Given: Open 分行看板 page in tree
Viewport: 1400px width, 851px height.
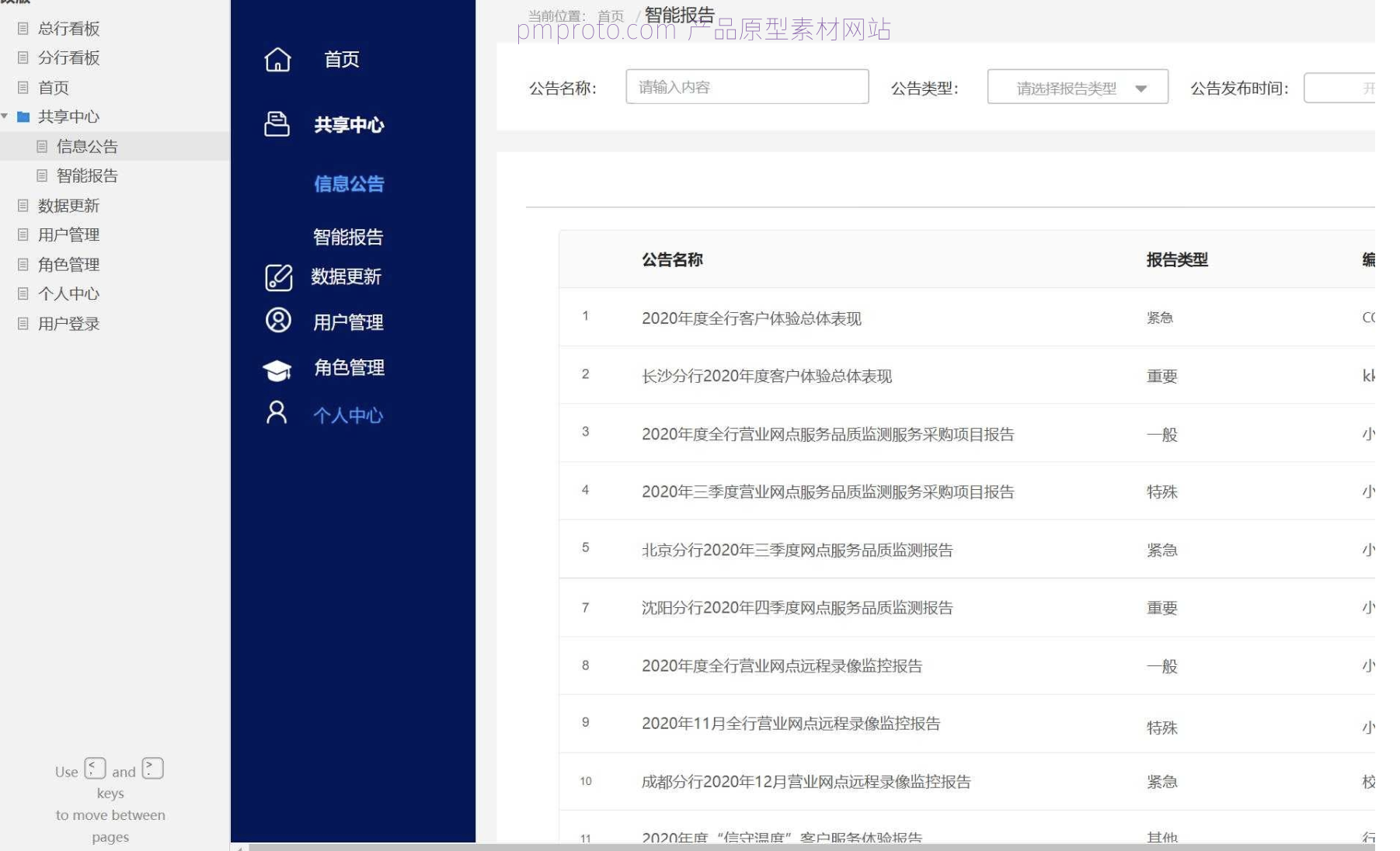Looking at the screenshot, I should pyautogui.click(x=68, y=58).
